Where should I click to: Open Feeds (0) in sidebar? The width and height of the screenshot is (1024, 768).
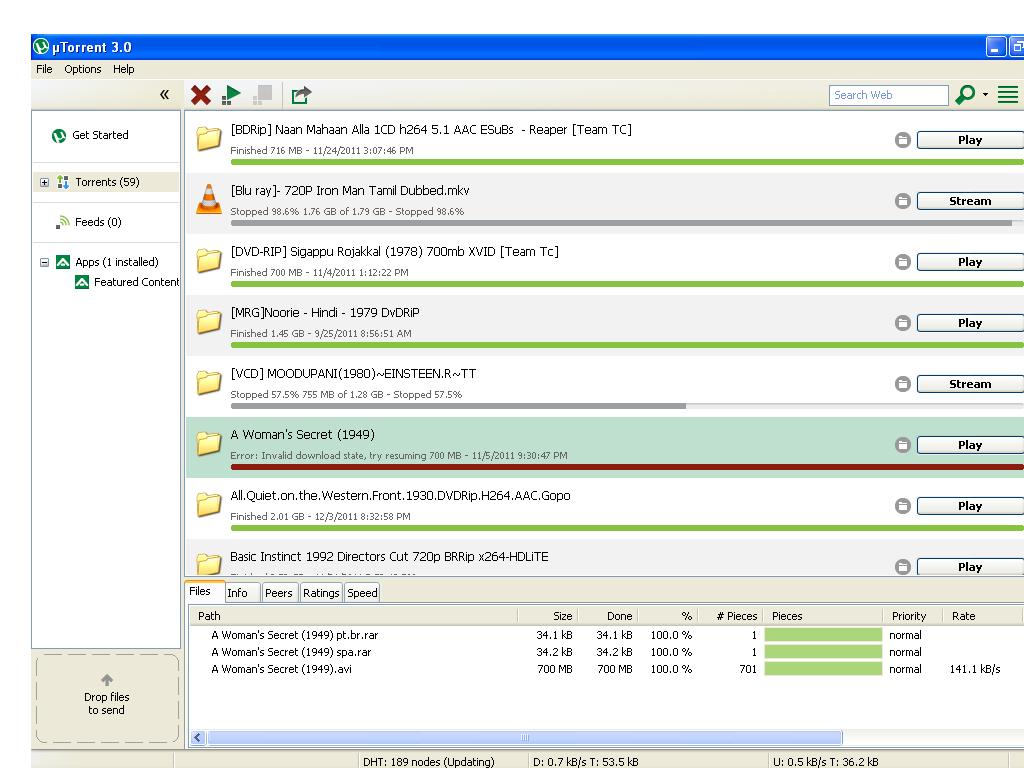(98, 222)
